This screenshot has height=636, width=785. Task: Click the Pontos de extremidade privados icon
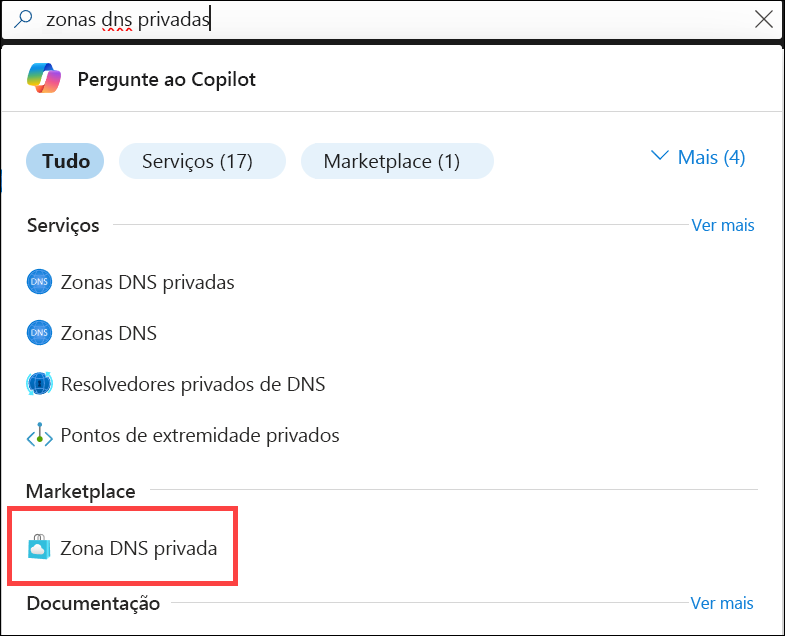[x=39, y=436]
